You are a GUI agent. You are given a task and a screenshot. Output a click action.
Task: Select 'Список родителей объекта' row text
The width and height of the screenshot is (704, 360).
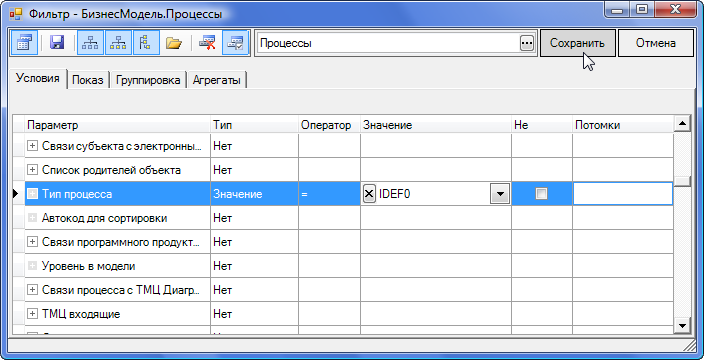coord(111,170)
